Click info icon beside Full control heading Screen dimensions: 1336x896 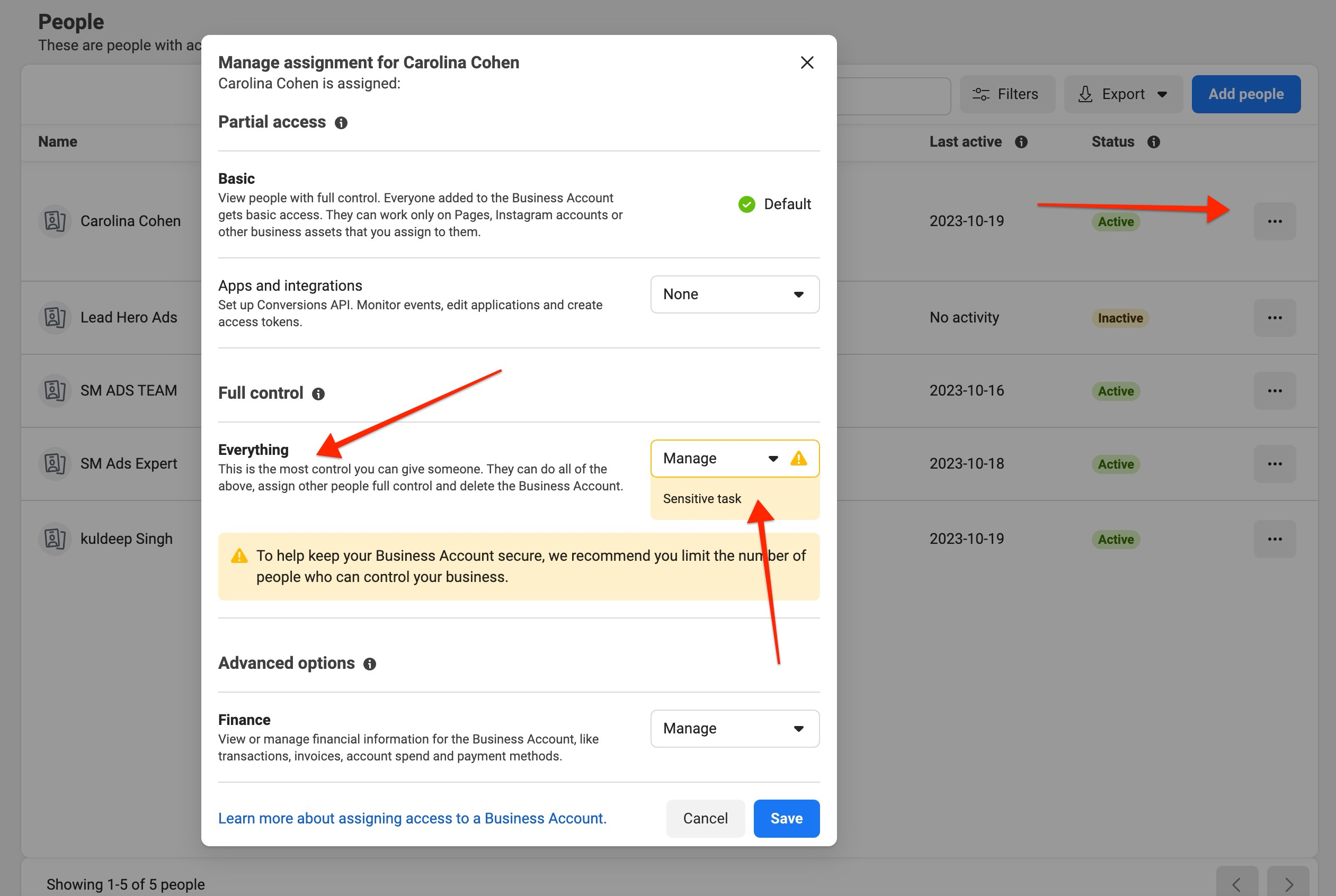pyautogui.click(x=318, y=393)
